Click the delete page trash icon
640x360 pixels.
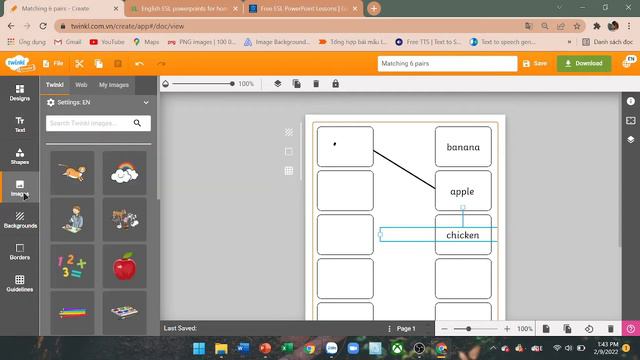(x=611, y=329)
